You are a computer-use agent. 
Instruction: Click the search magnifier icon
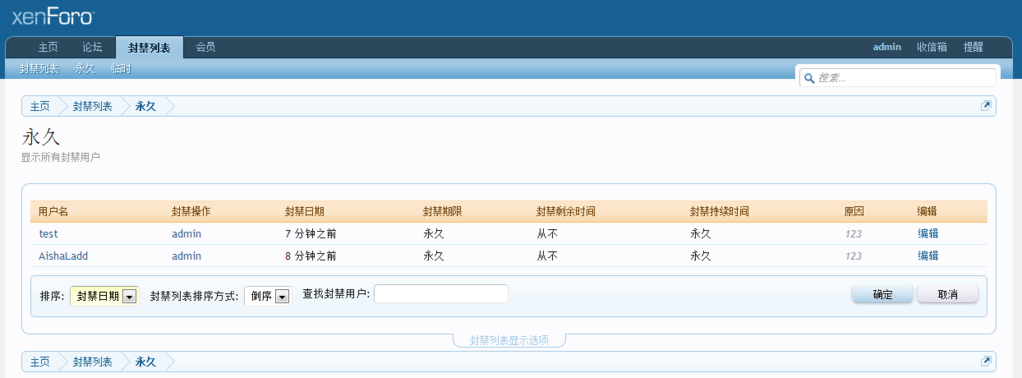[x=810, y=78]
